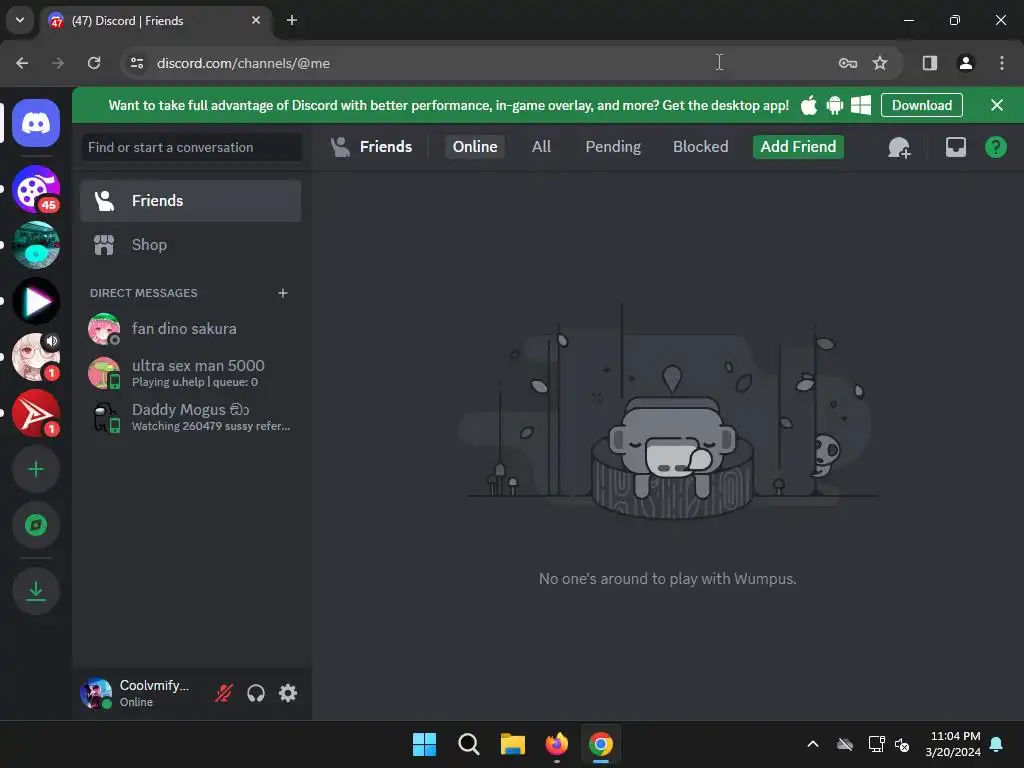Switch to the Online friends tab
Viewport: 1024px width, 768px height.
475,147
